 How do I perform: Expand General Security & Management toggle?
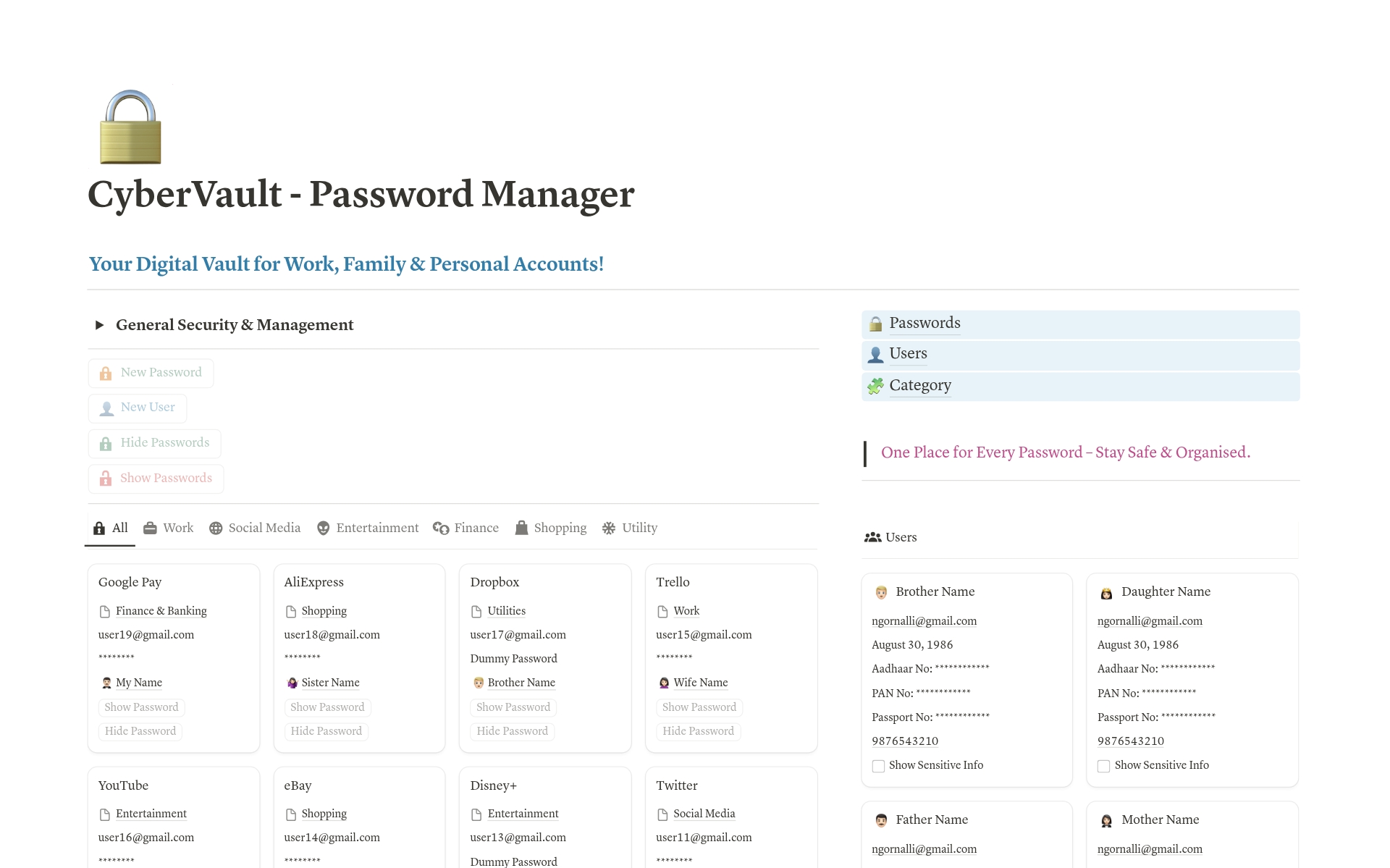point(99,325)
